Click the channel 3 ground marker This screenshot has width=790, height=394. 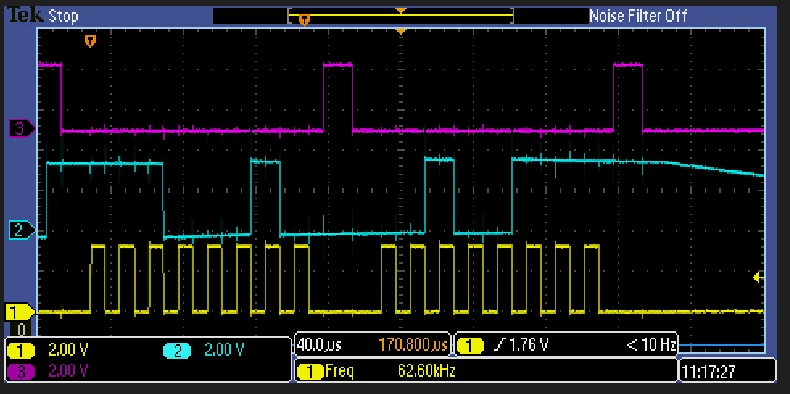[21, 129]
